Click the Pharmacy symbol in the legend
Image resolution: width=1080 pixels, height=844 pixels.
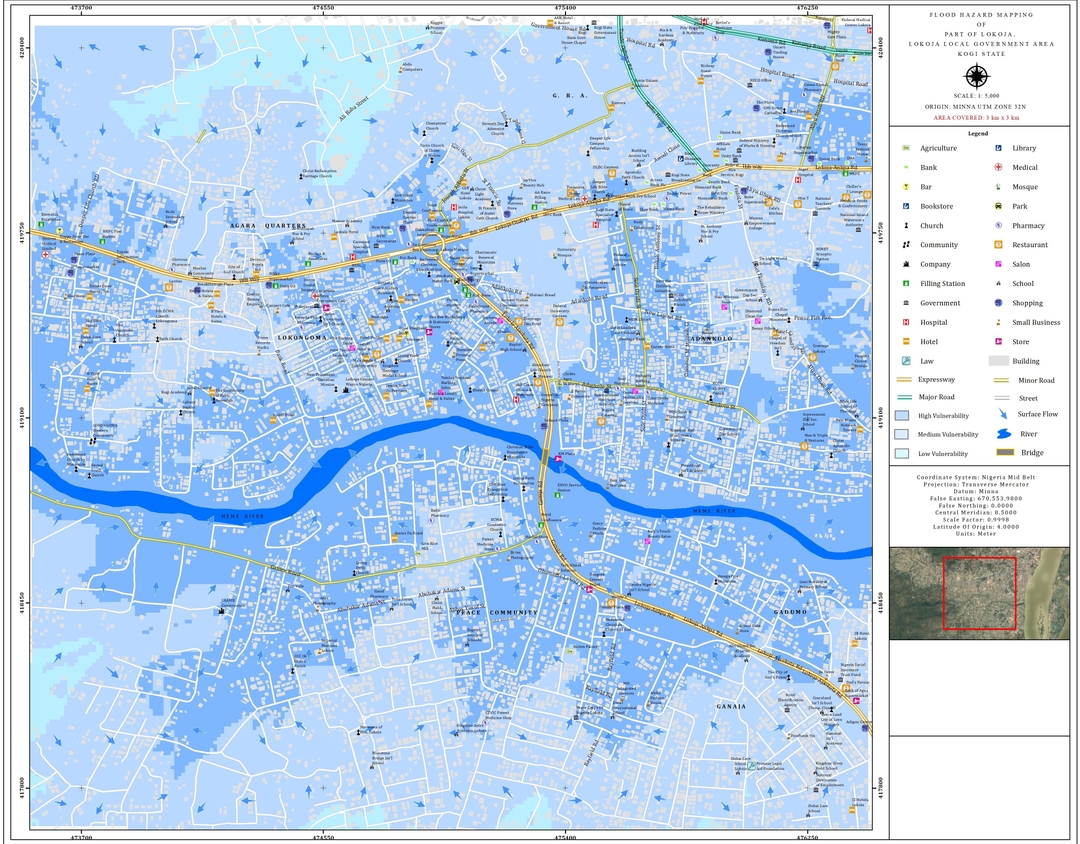pyautogui.click(x=998, y=225)
